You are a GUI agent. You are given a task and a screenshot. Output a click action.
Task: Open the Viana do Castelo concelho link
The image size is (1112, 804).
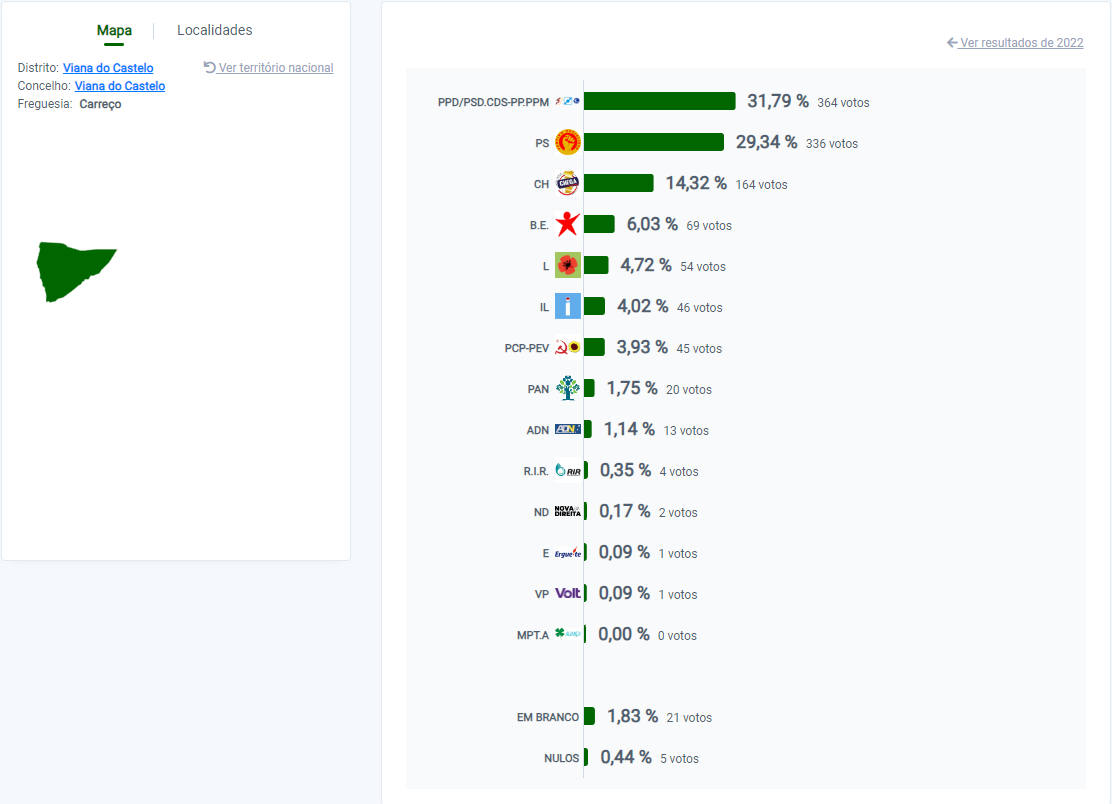[120, 86]
